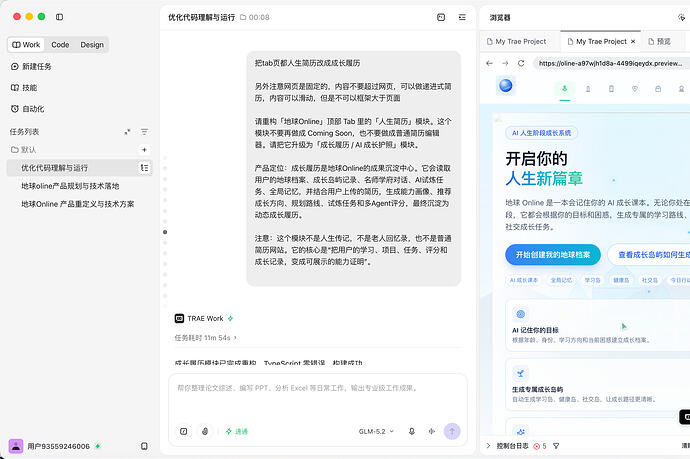Click the browser reload icon
Screen dimensions: 690x459
click(x=521, y=63)
